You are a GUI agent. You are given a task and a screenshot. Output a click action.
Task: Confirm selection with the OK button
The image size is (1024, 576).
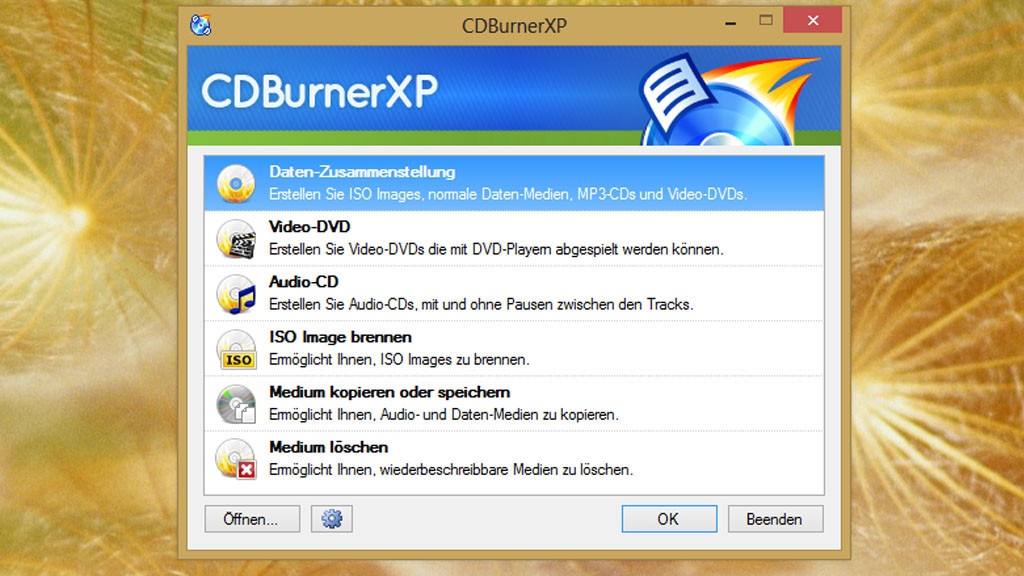[668, 519]
